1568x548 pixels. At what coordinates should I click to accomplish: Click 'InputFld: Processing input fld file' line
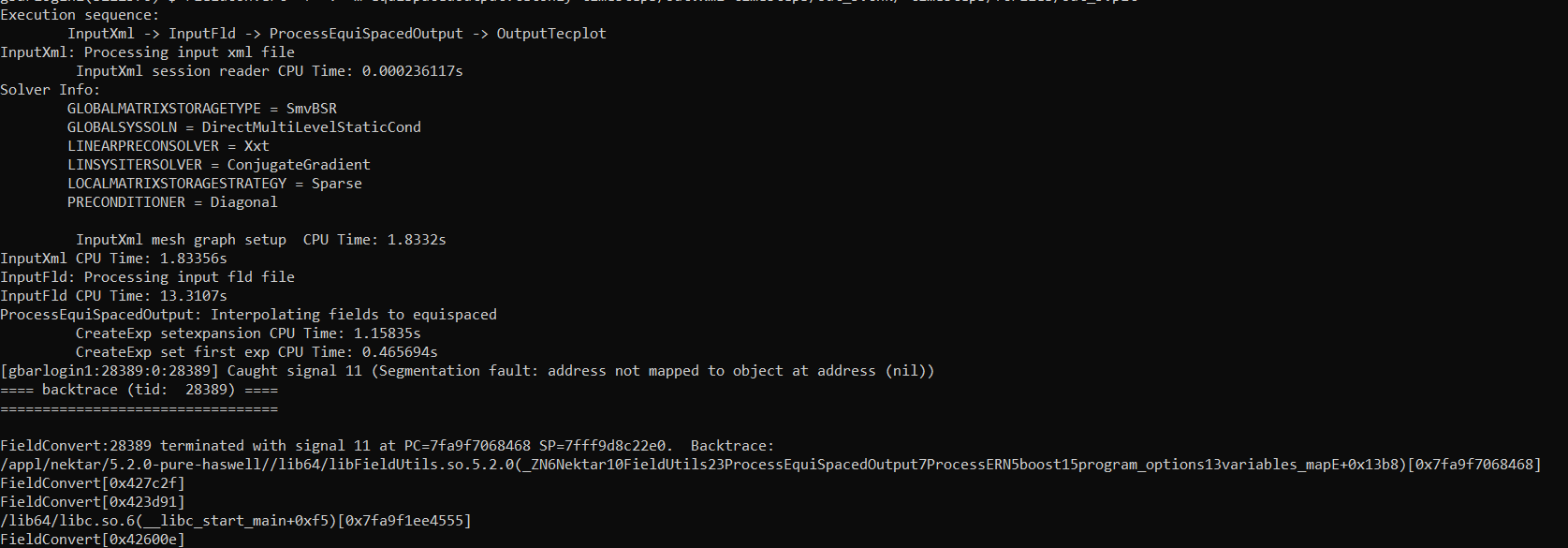[147, 277]
